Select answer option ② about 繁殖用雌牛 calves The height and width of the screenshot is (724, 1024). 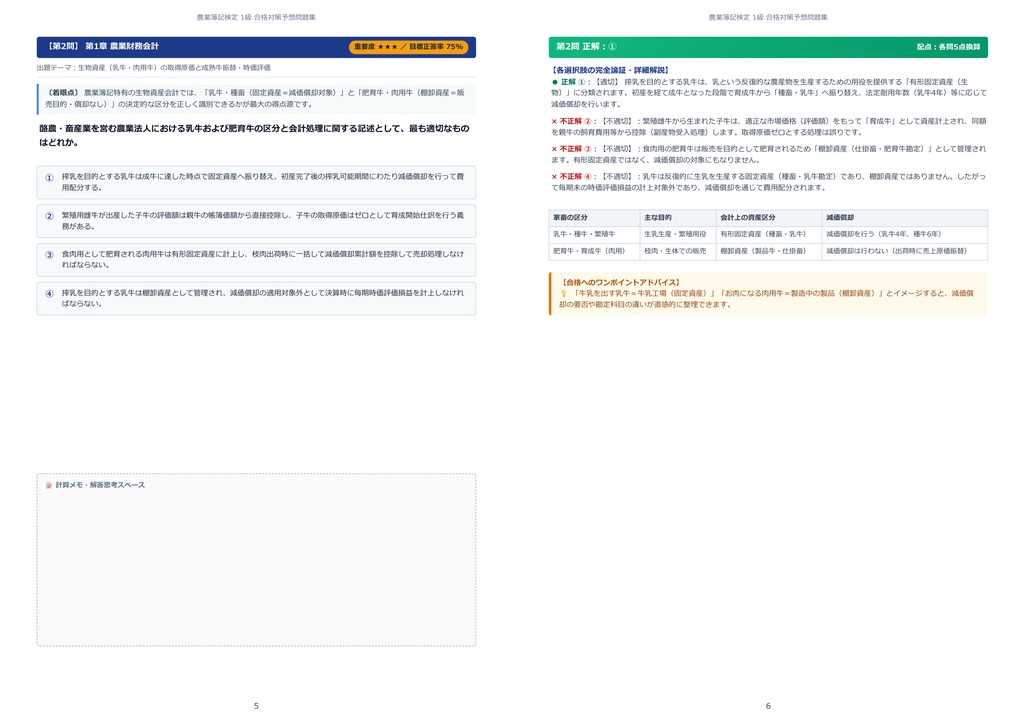[x=256, y=221]
